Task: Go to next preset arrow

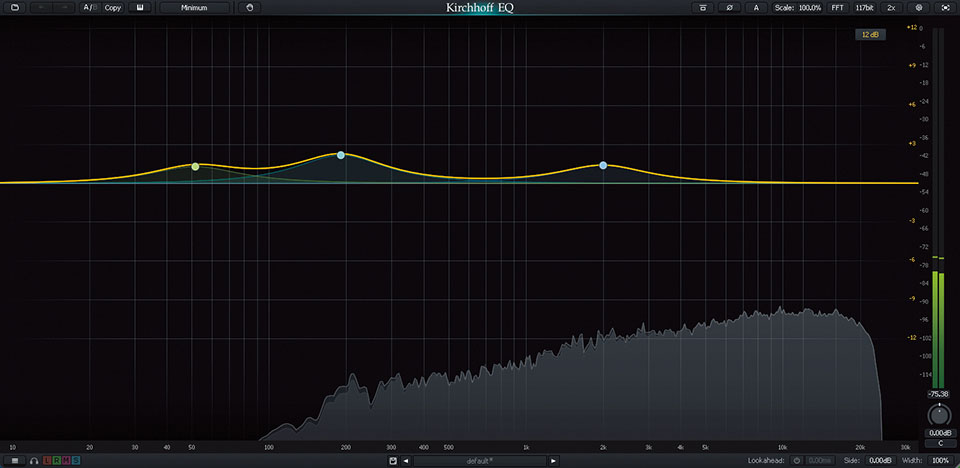Action: [553, 460]
